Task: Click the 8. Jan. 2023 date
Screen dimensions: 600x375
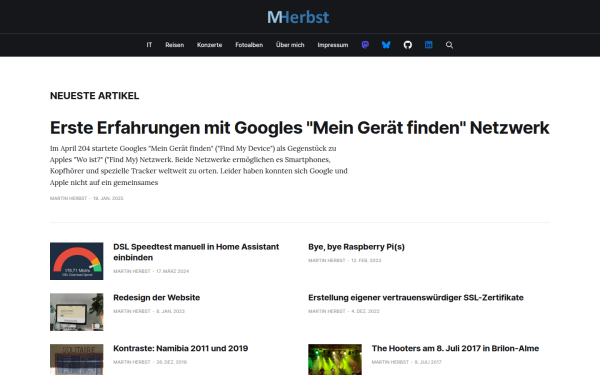Action: [170, 311]
